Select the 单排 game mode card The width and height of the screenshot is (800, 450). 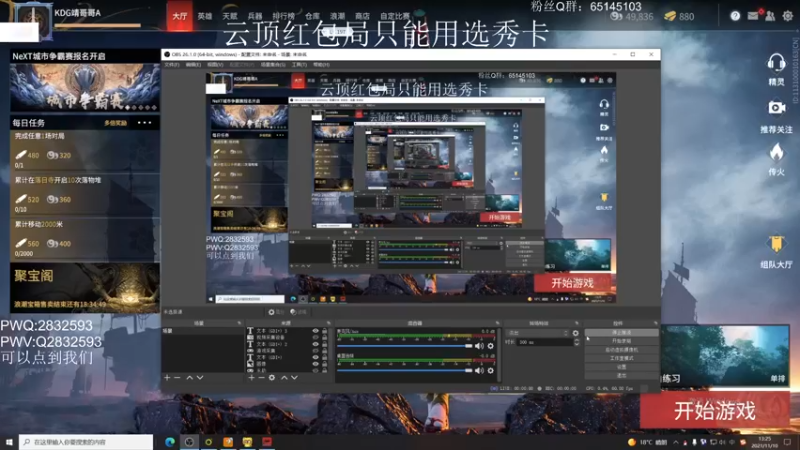coord(725,355)
